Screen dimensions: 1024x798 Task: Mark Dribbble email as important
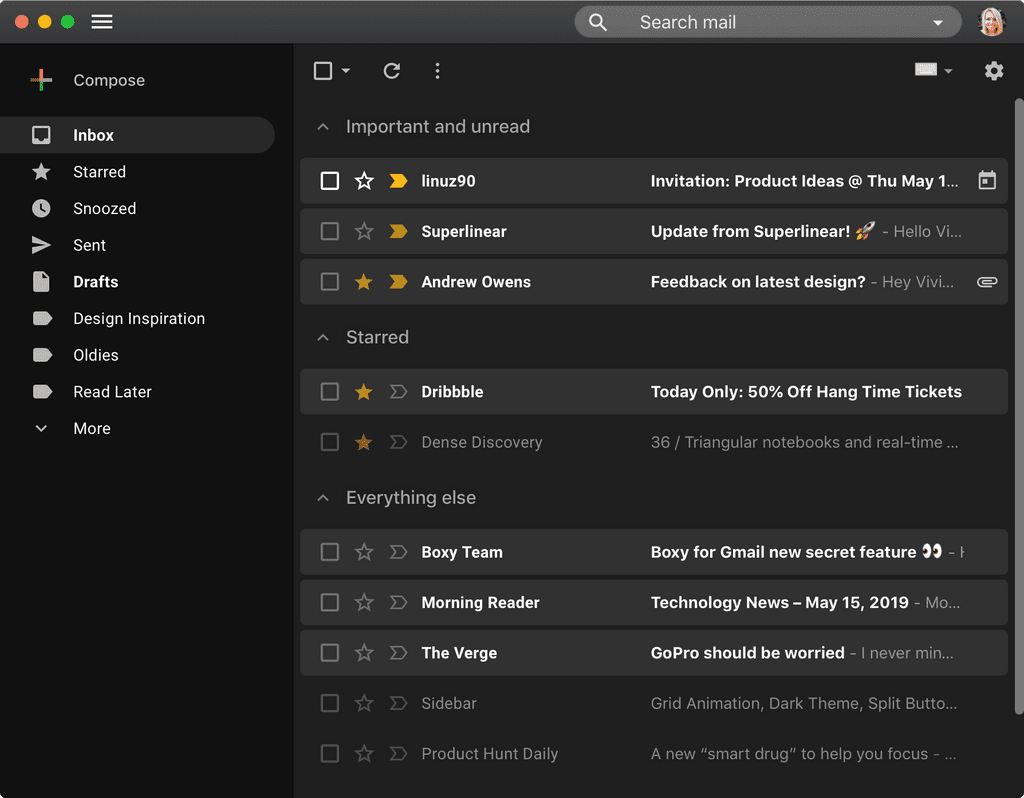tap(398, 392)
